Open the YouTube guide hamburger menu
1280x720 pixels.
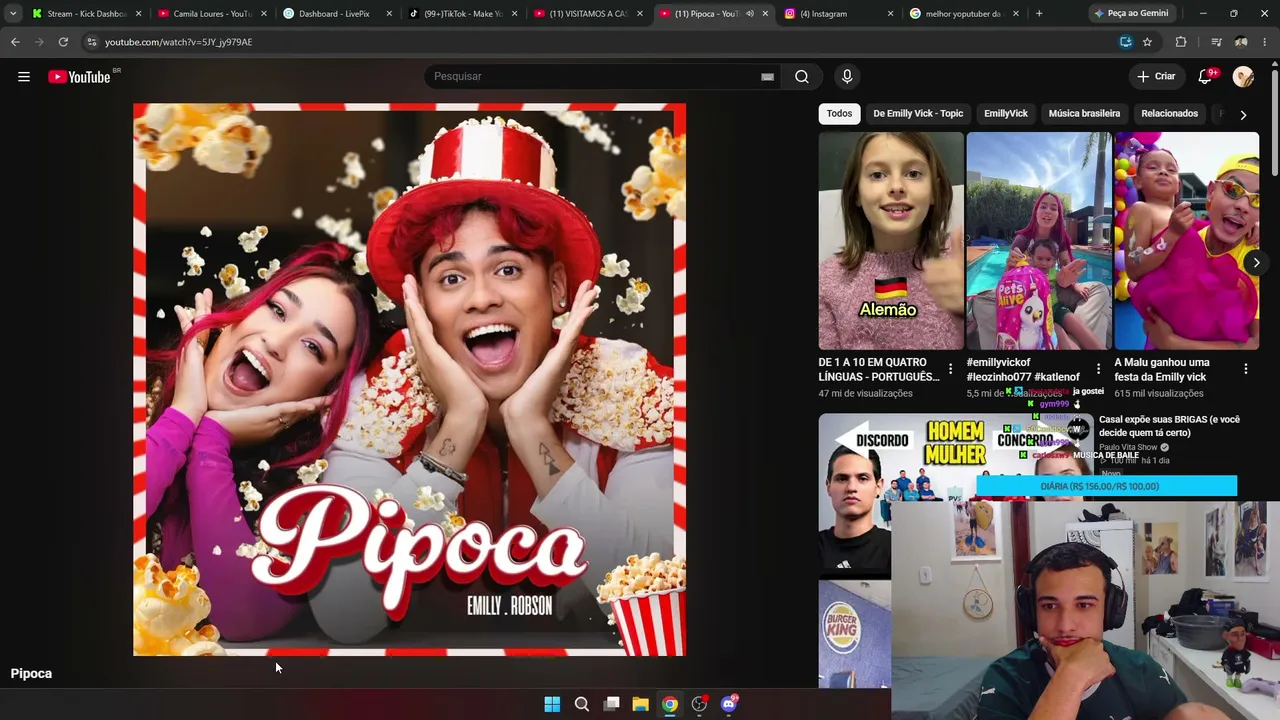(24, 77)
